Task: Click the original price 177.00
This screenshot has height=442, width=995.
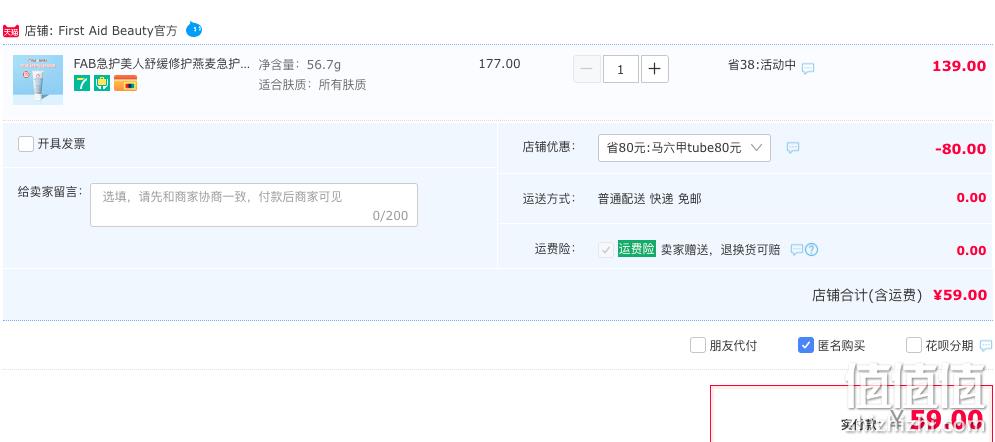Action: (499, 64)
